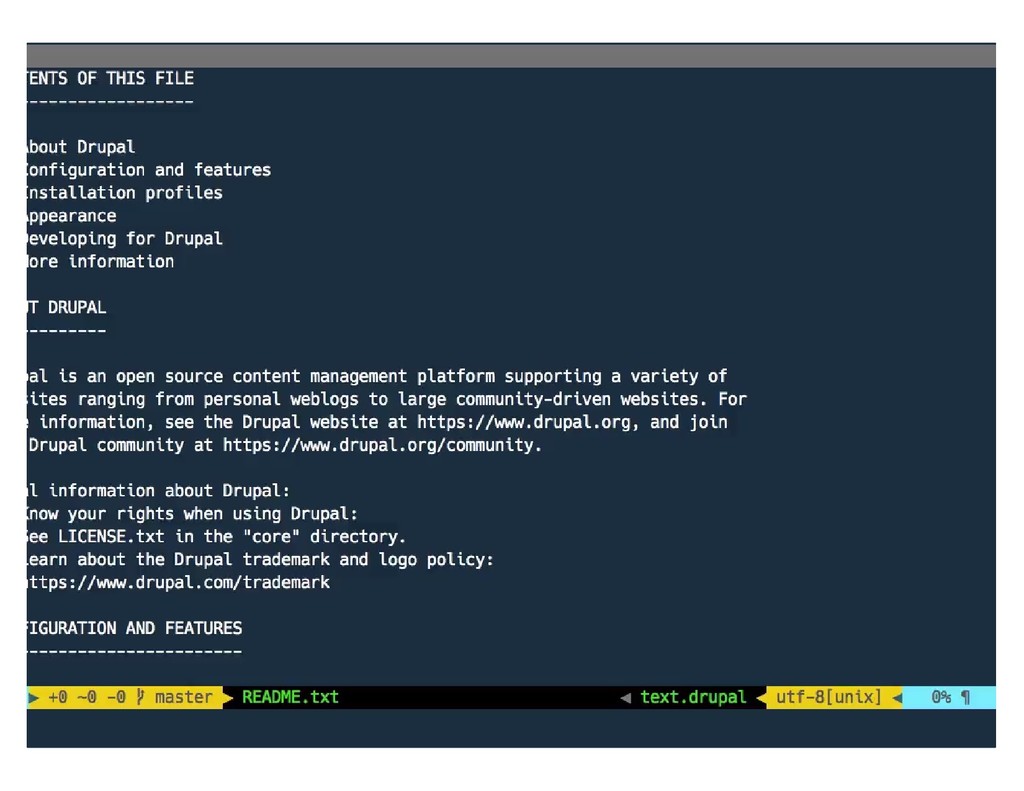Place the cursor on 'Installation profiles' line
The width and height of the screenshot is (1024, 791).
coord(125,193)
